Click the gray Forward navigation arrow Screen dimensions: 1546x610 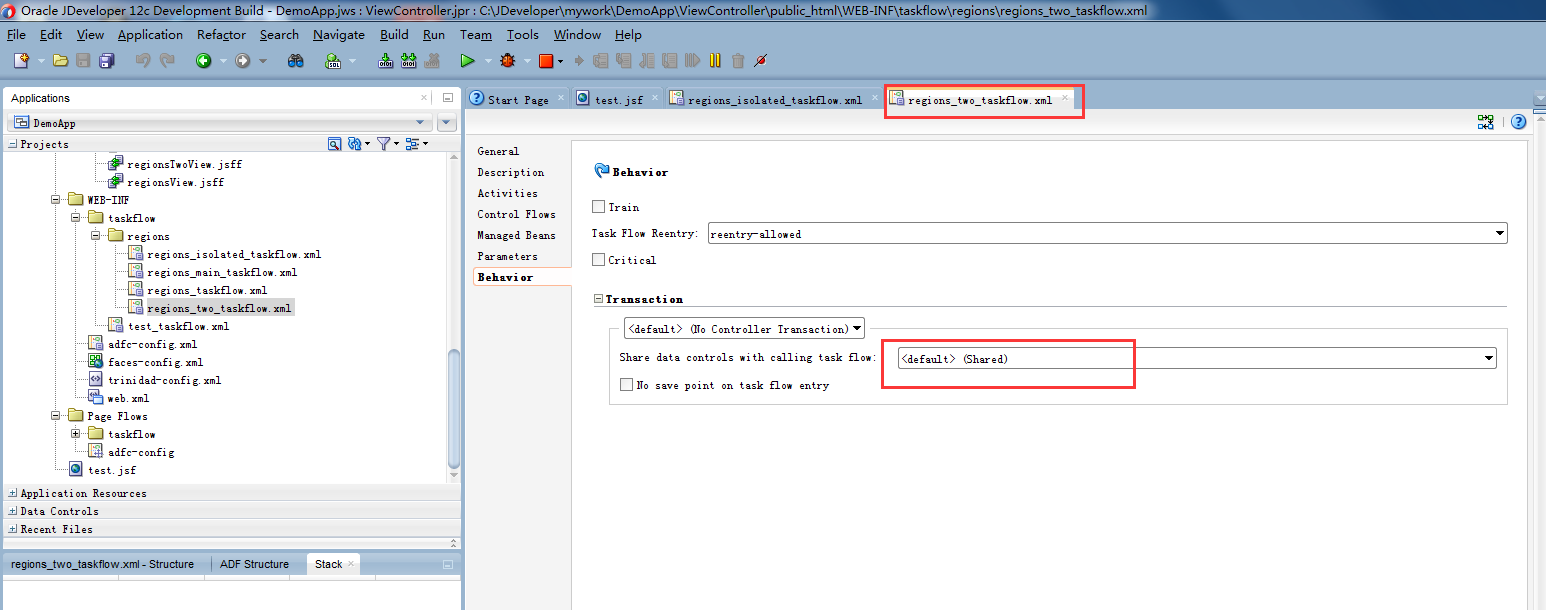243,61
